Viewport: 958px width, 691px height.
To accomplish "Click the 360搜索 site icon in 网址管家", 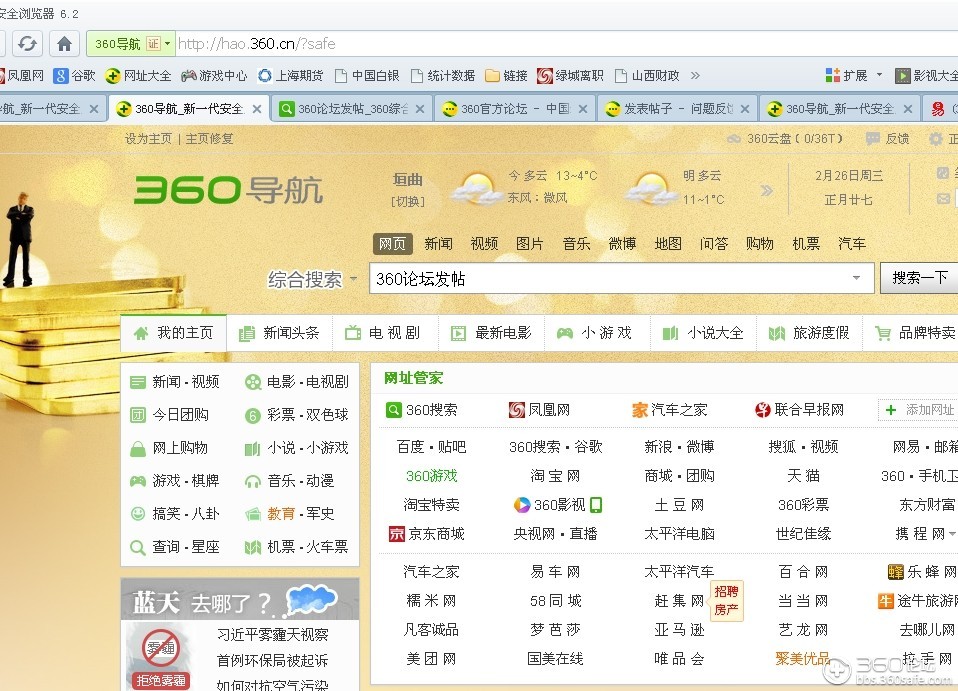I will tap(393, 410).
